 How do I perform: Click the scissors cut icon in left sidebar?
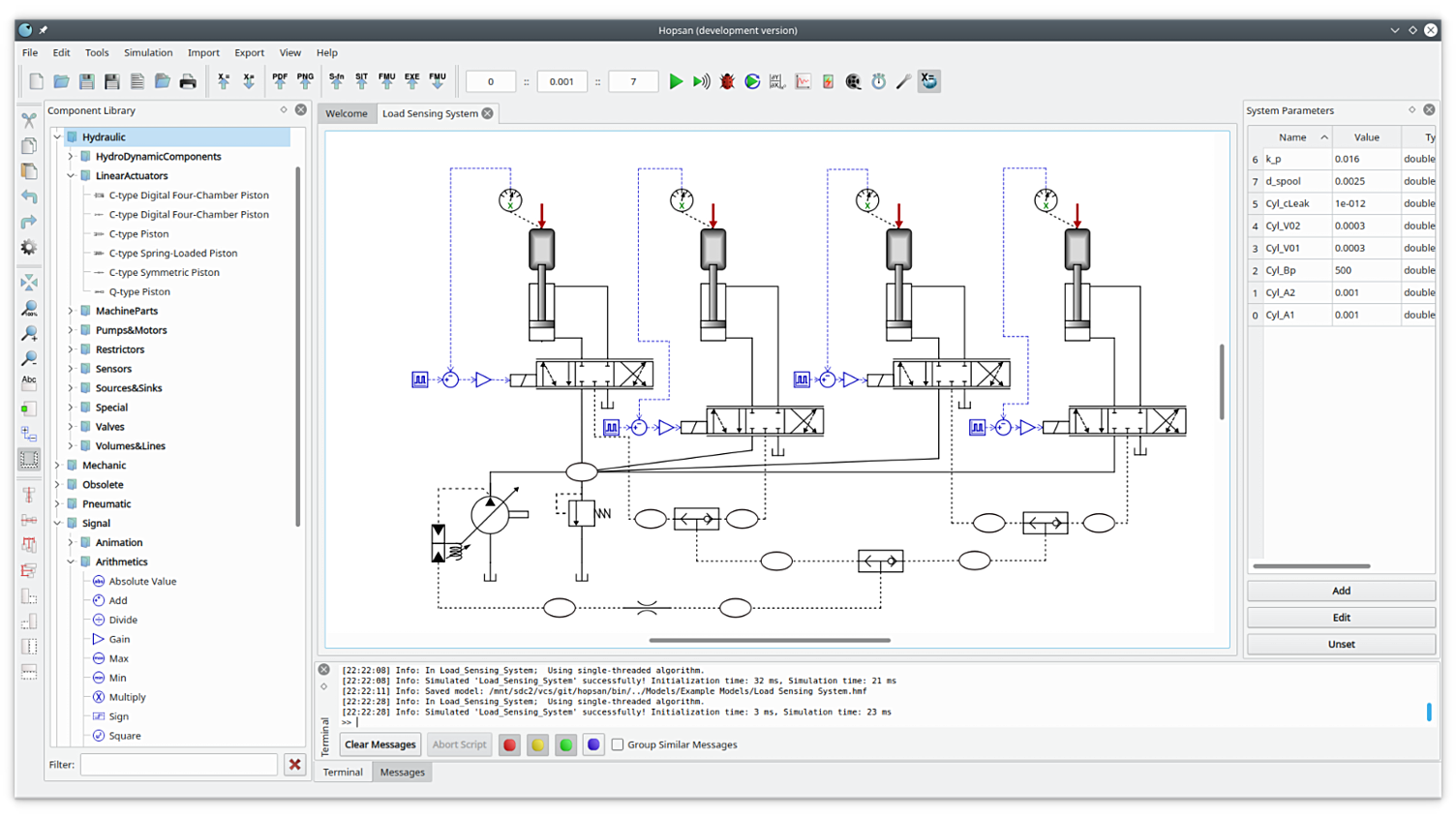click(x=29, y=120)
